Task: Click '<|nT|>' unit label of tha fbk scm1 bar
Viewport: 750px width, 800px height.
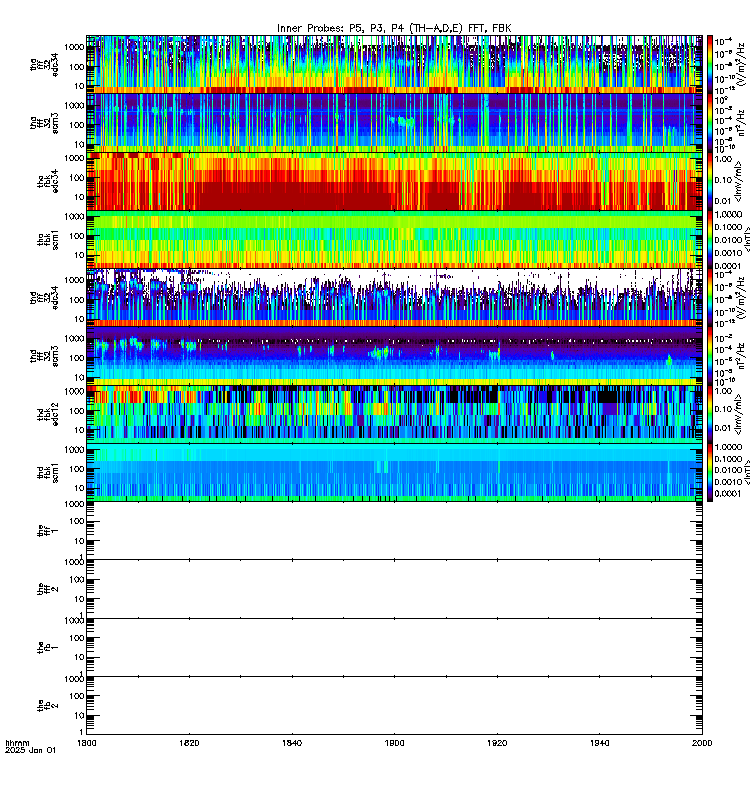Action: [746, 240]
